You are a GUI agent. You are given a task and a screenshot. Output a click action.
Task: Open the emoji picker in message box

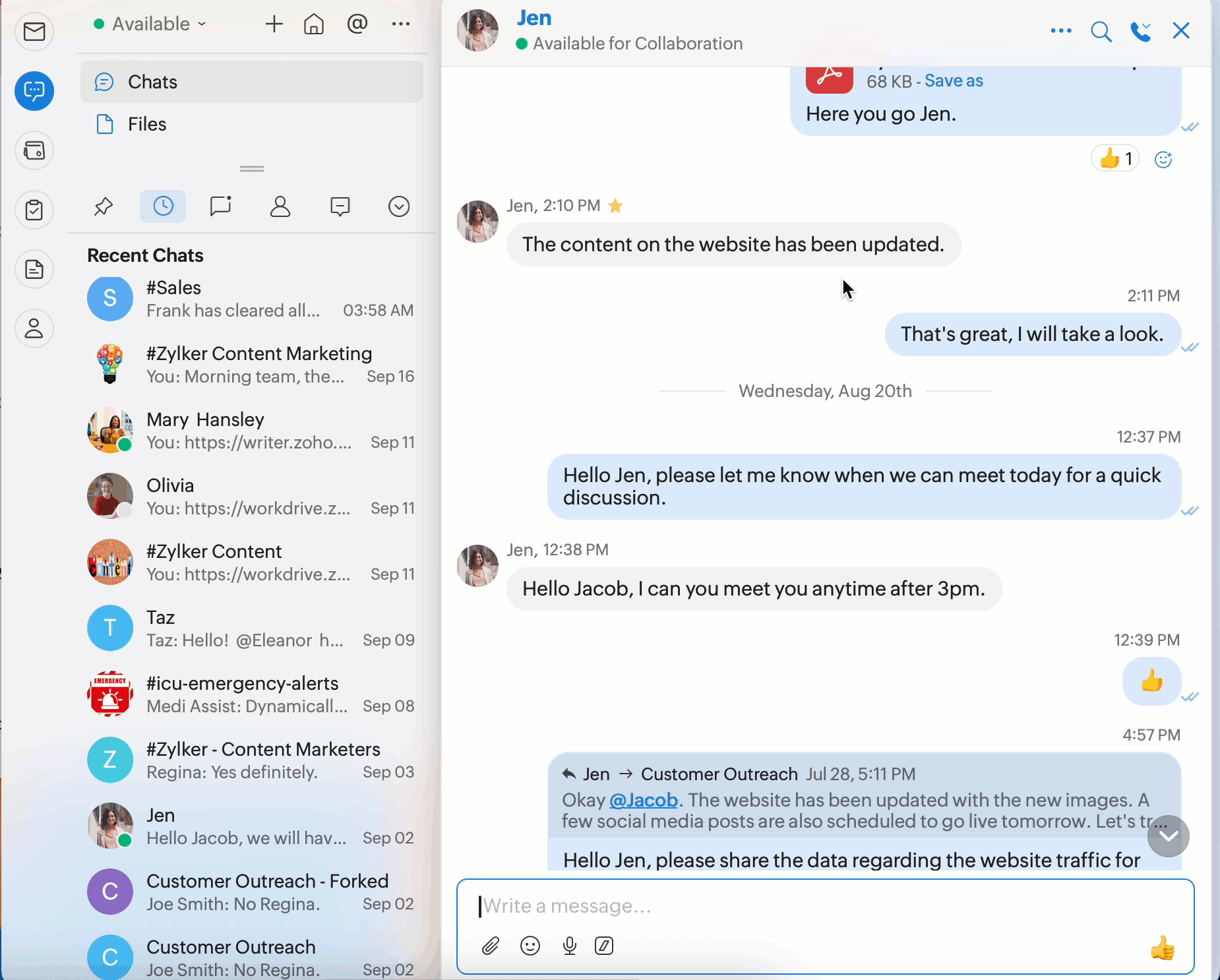coord(530,946)
